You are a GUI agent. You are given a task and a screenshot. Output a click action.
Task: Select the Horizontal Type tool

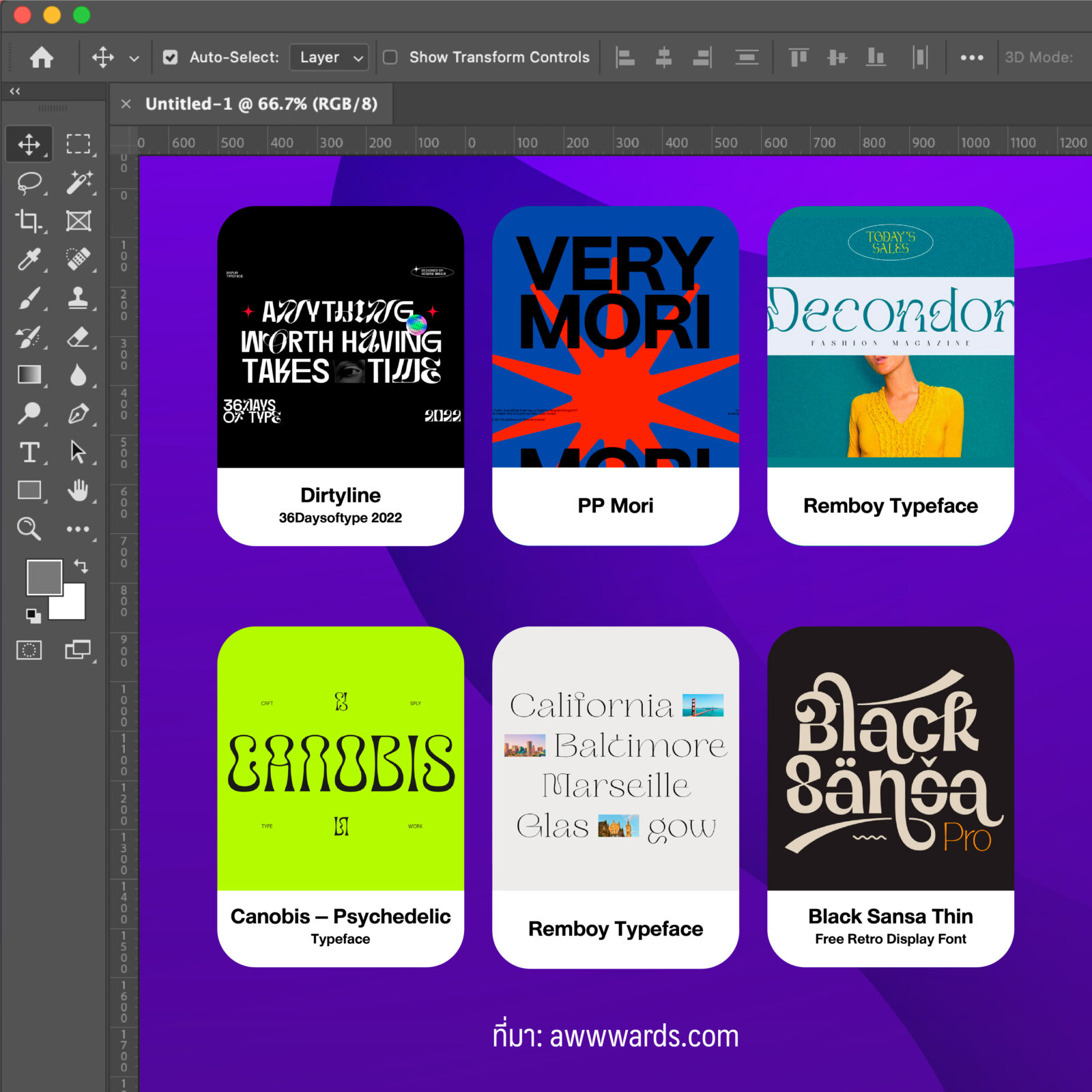click(29, 452)
